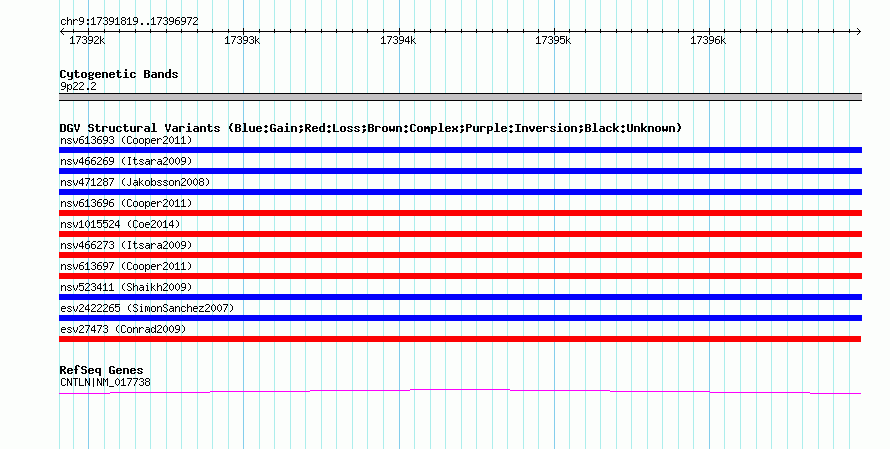Click the red loss bar of nsv466273
Screen dimensions: 890x449
click(460, 255)
